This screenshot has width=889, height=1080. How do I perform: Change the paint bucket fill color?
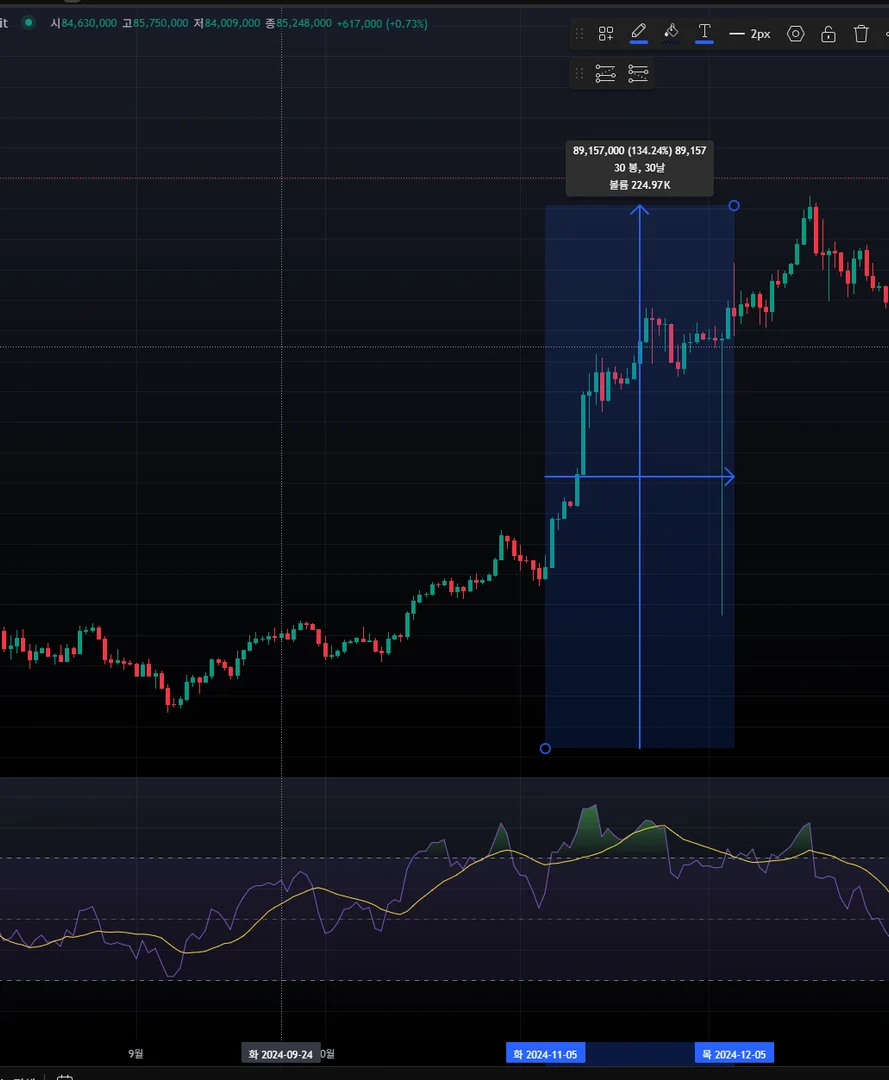tap(671, 34)
